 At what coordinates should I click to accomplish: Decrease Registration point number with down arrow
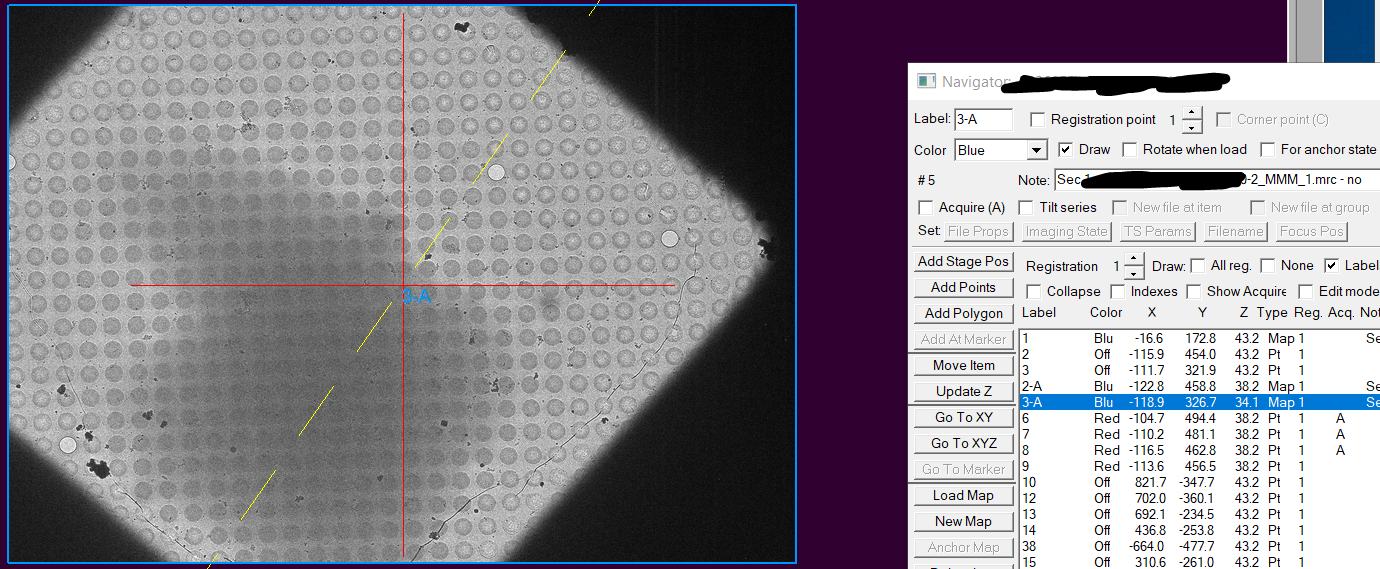[1192, 127]
